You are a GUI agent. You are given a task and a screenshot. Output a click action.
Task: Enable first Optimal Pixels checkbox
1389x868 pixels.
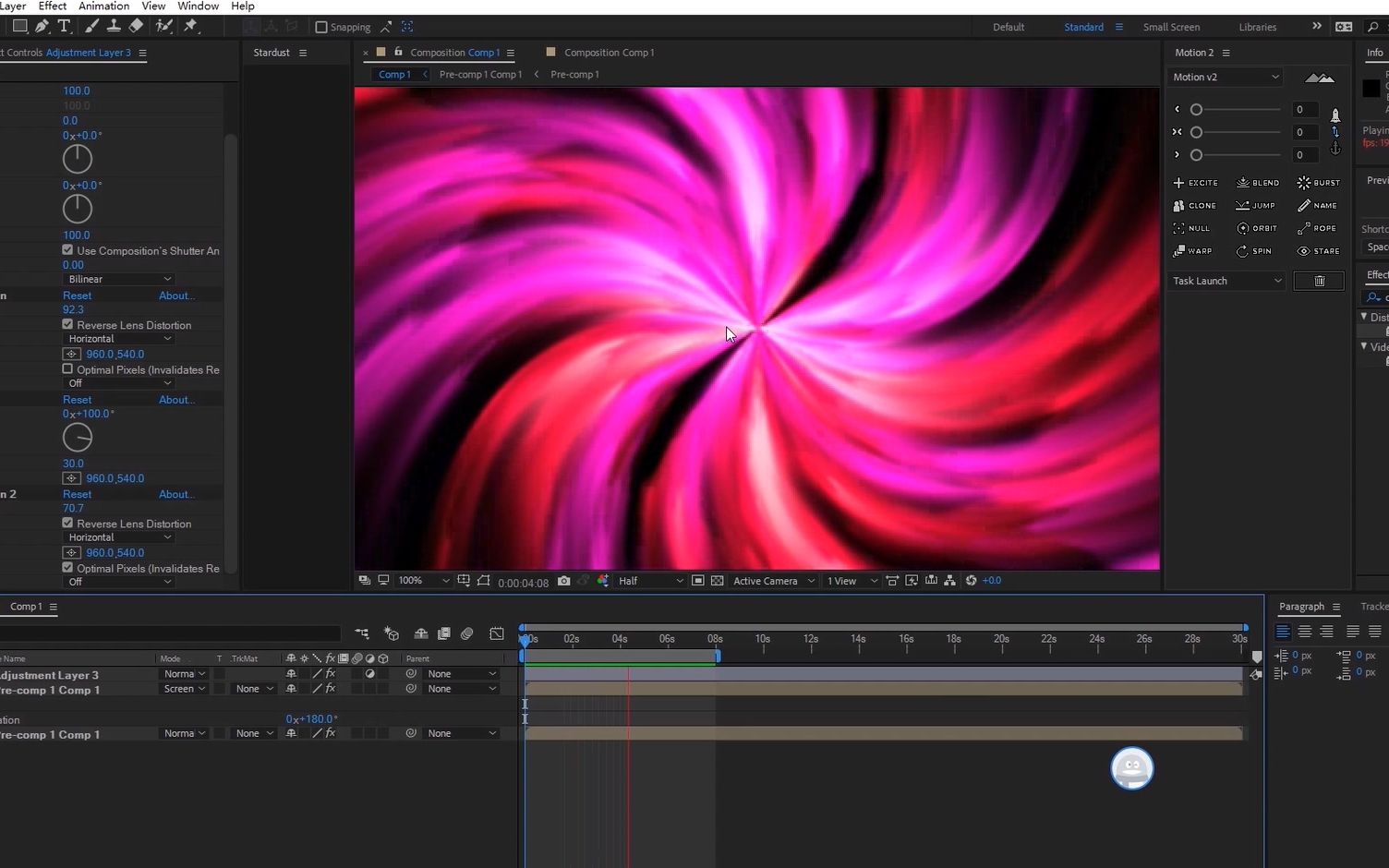point(67,369)
